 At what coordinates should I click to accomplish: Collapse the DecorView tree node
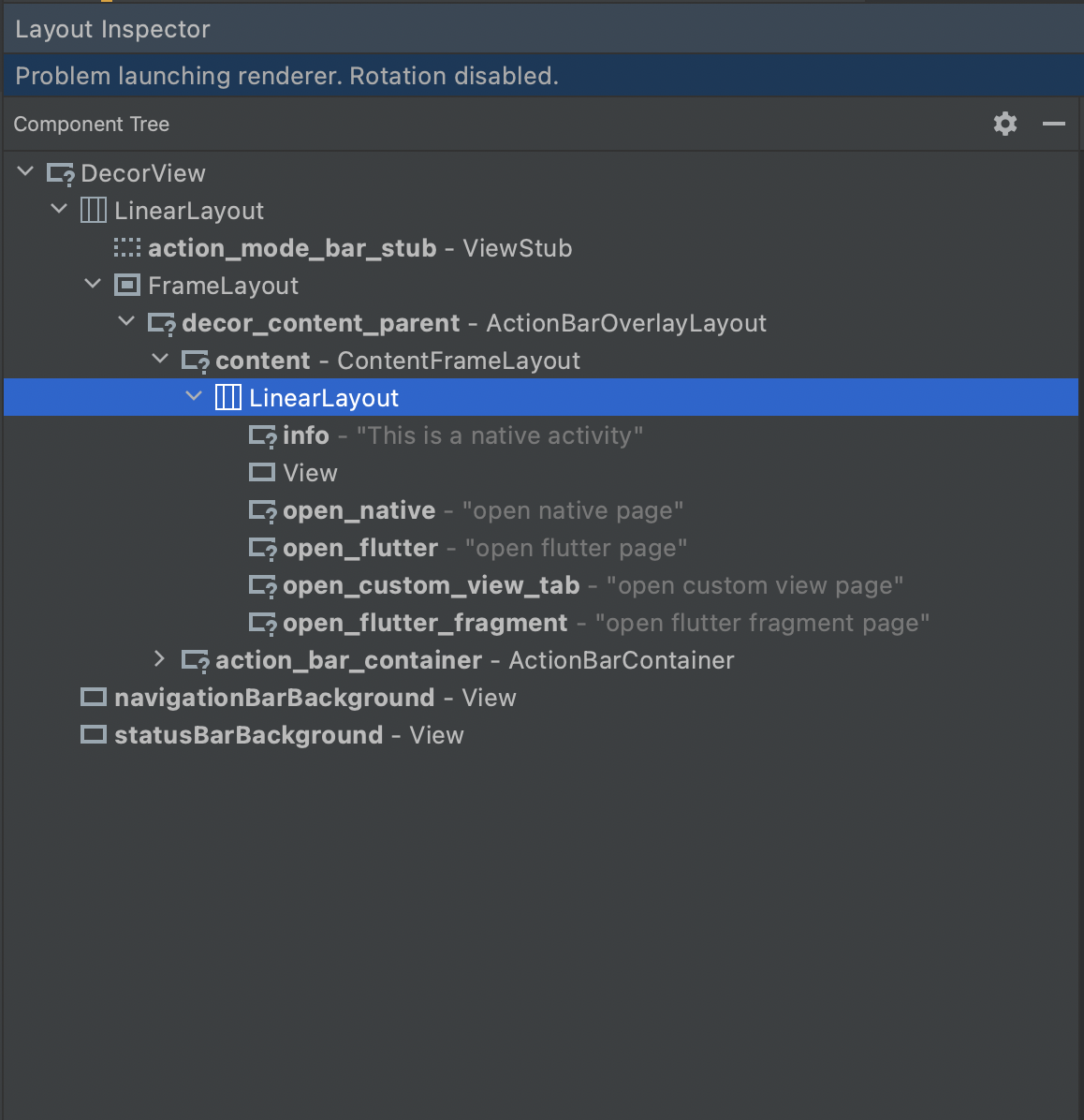click(24, 170)
